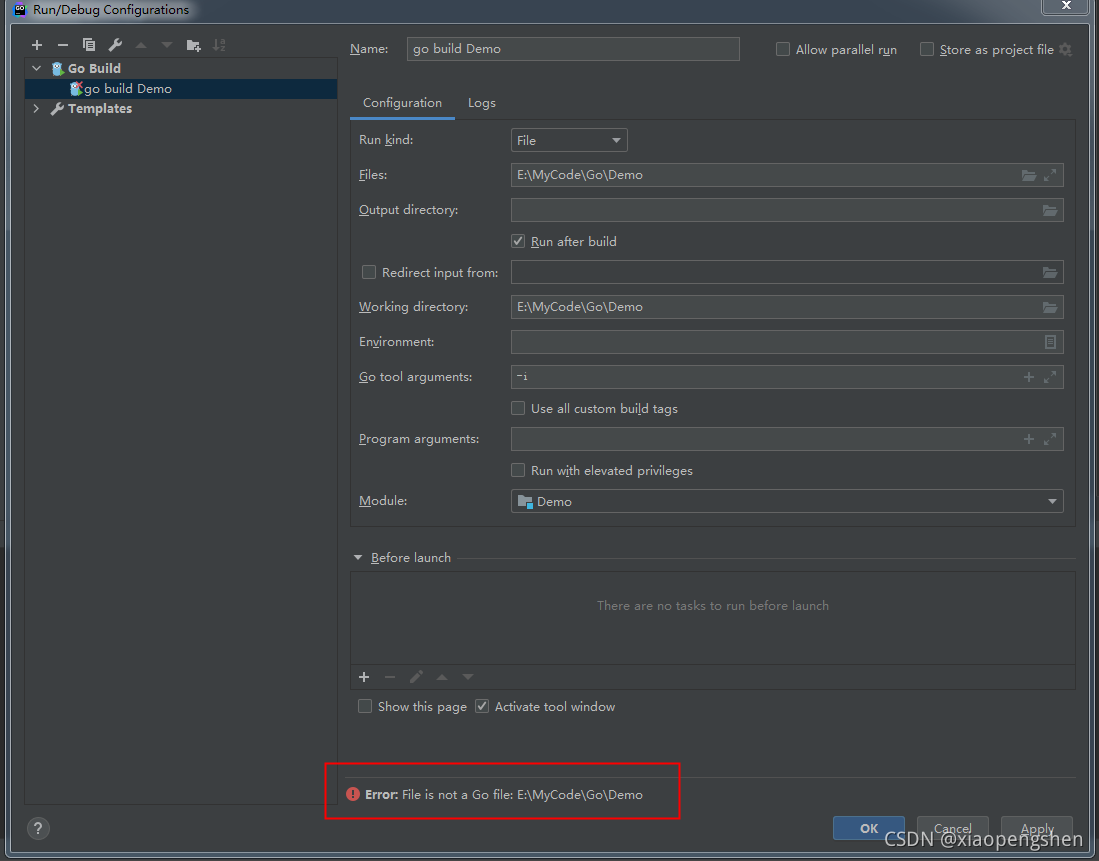Switch to the Configuration tab
This screenshot has width=1099, height=861.
(x=402, y=103)
